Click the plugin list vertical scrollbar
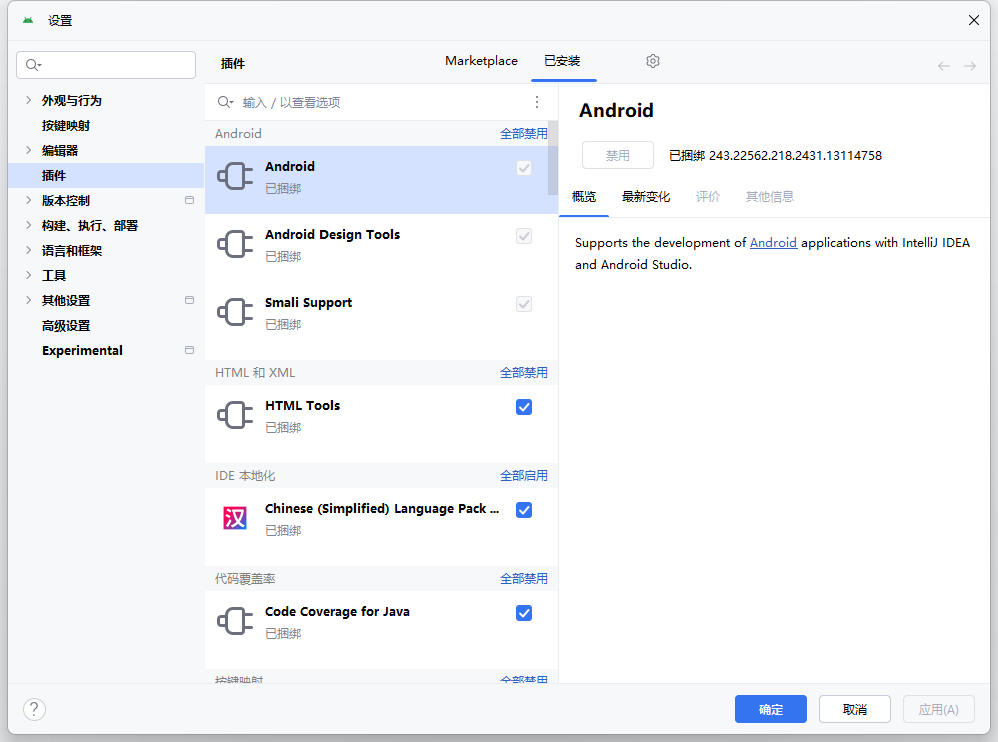The height and width of the screenshot is (742, 998). tap(553, 158)
